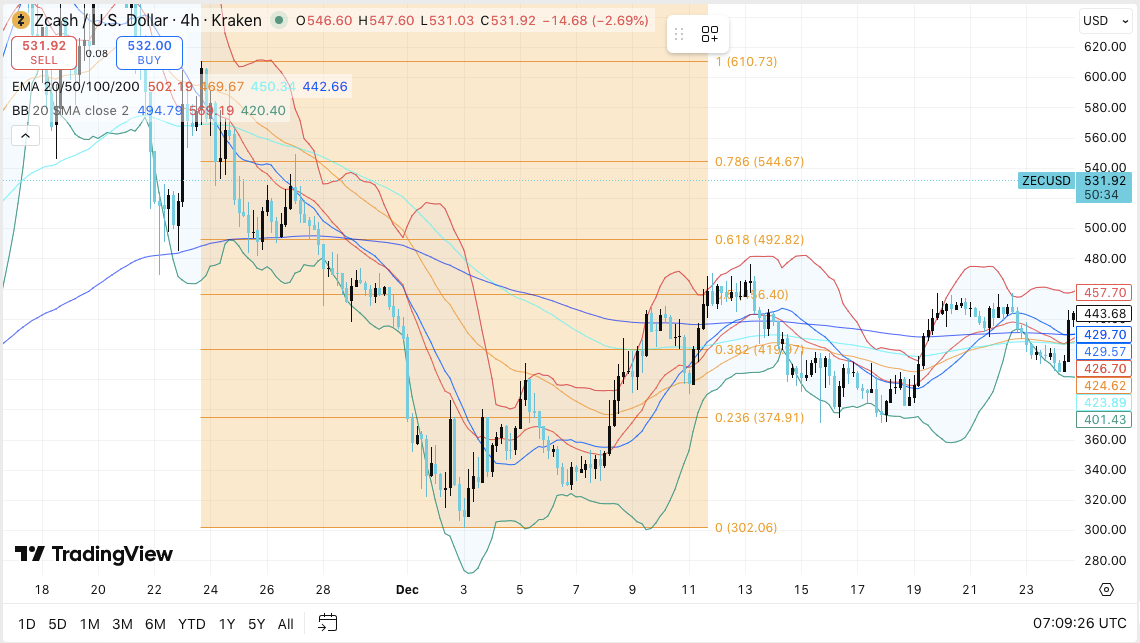Select the EMA 20/50/100/200 indicator legend
The width and height of the screenshot is (1140, 643).
coord(76,87)
